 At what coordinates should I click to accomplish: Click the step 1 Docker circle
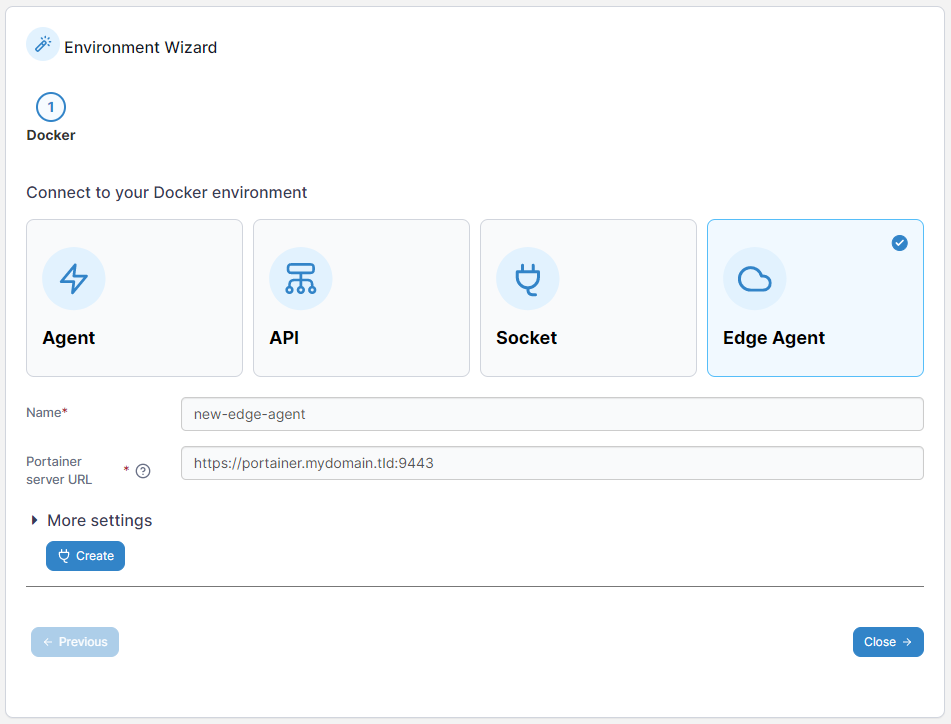pos(51,107)
